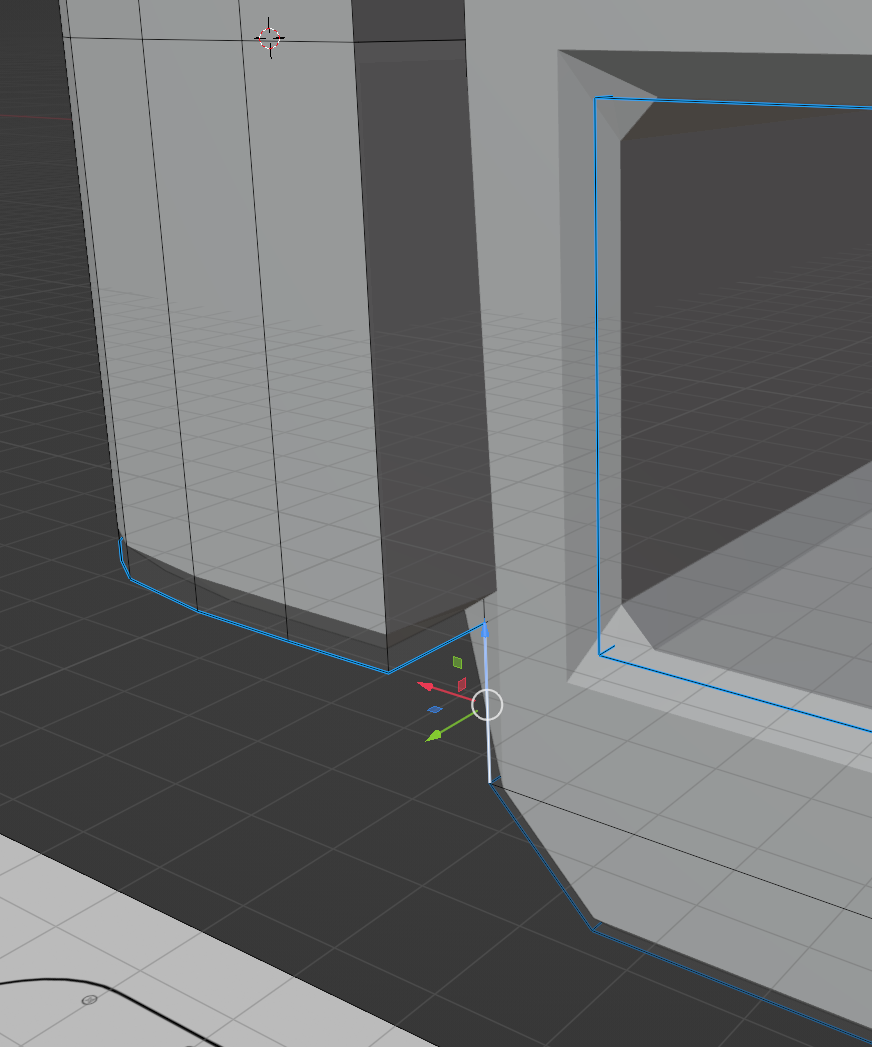Select the blue plane handle of the gizmo
Image resolution: width=872 pixels, height=1047 pixels.
(435, 709)
